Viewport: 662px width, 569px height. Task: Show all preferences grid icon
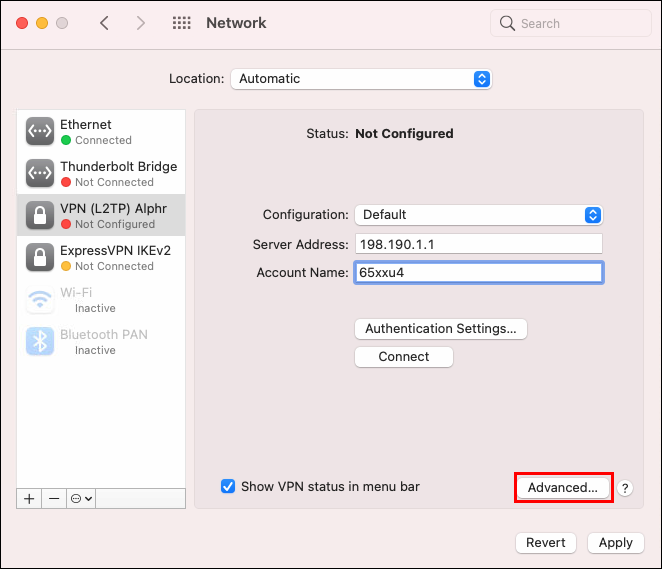[182, 23]
